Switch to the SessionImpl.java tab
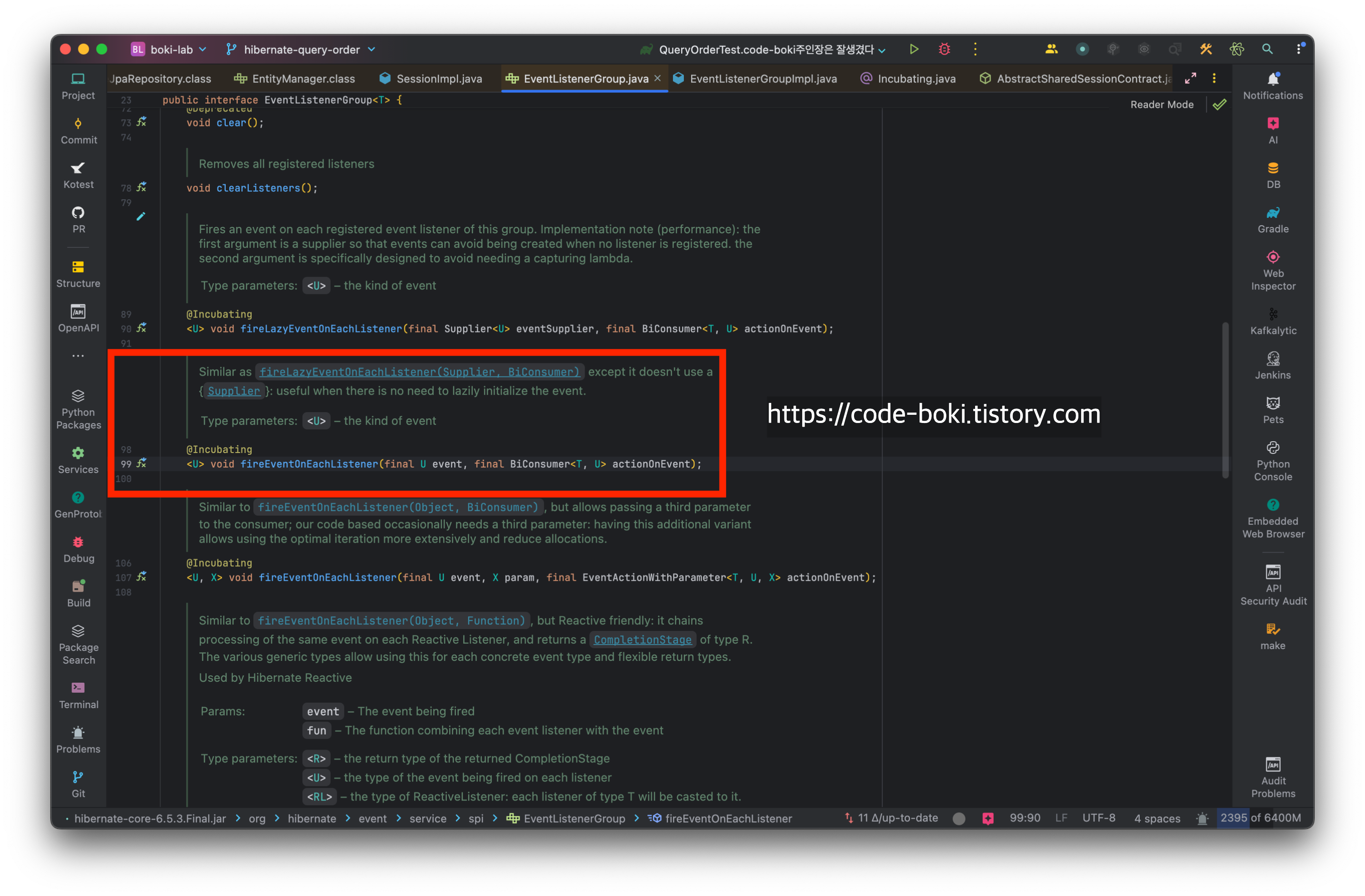Image resolution: width=1365 pixels, height=896 pixels. click(439, 79)
